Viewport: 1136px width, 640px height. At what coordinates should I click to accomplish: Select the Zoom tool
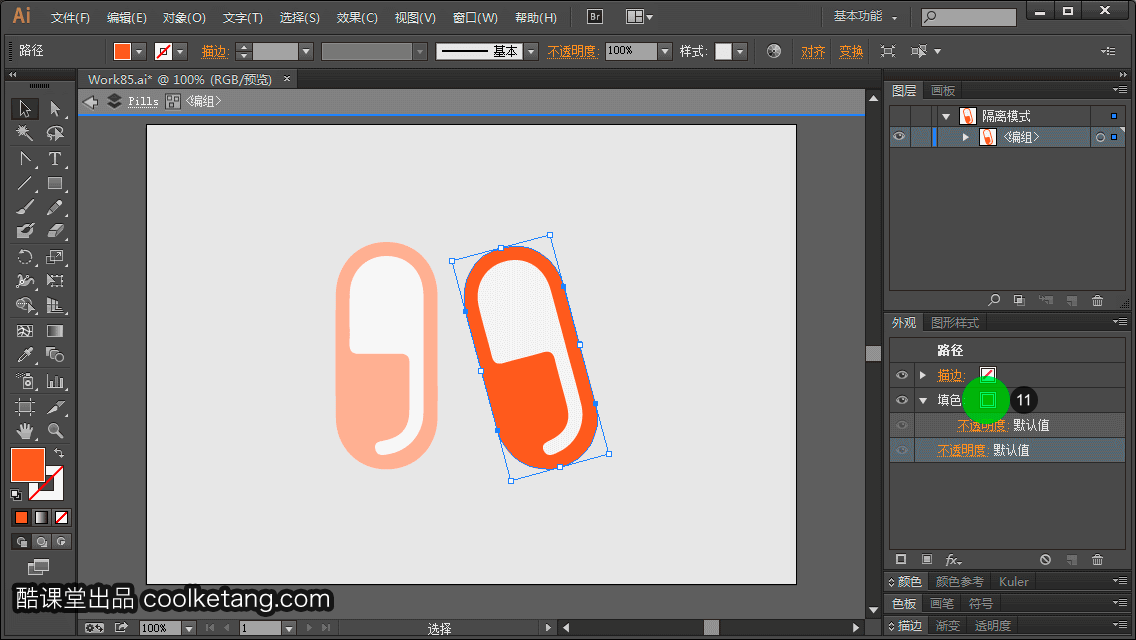click(55, 431)
